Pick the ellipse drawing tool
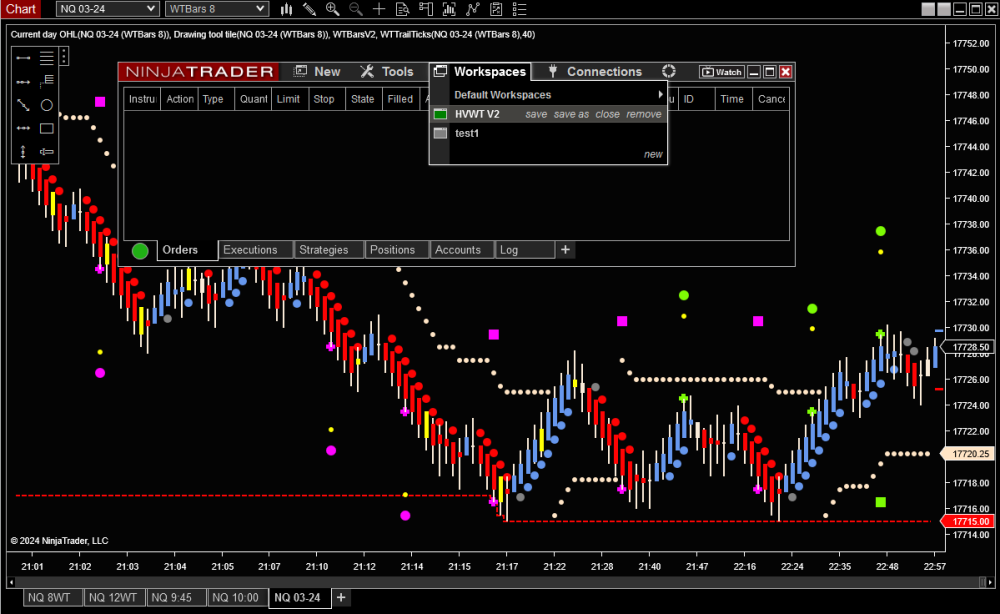The image size is (1000, 614). point(46,105)
